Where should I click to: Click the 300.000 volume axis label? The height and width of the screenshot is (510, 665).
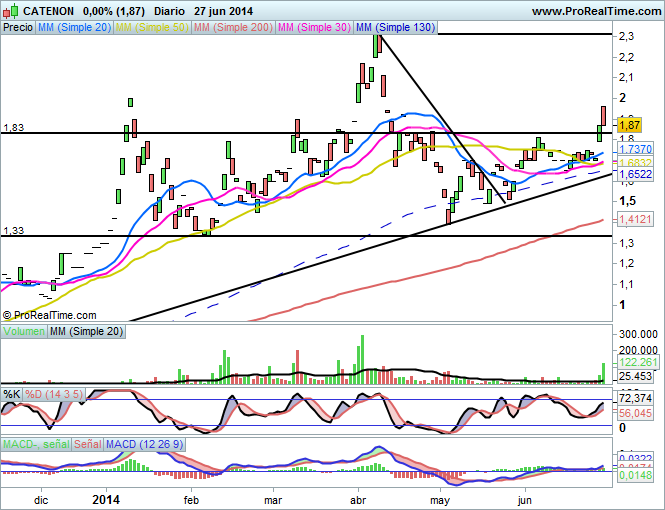[638, 334]
